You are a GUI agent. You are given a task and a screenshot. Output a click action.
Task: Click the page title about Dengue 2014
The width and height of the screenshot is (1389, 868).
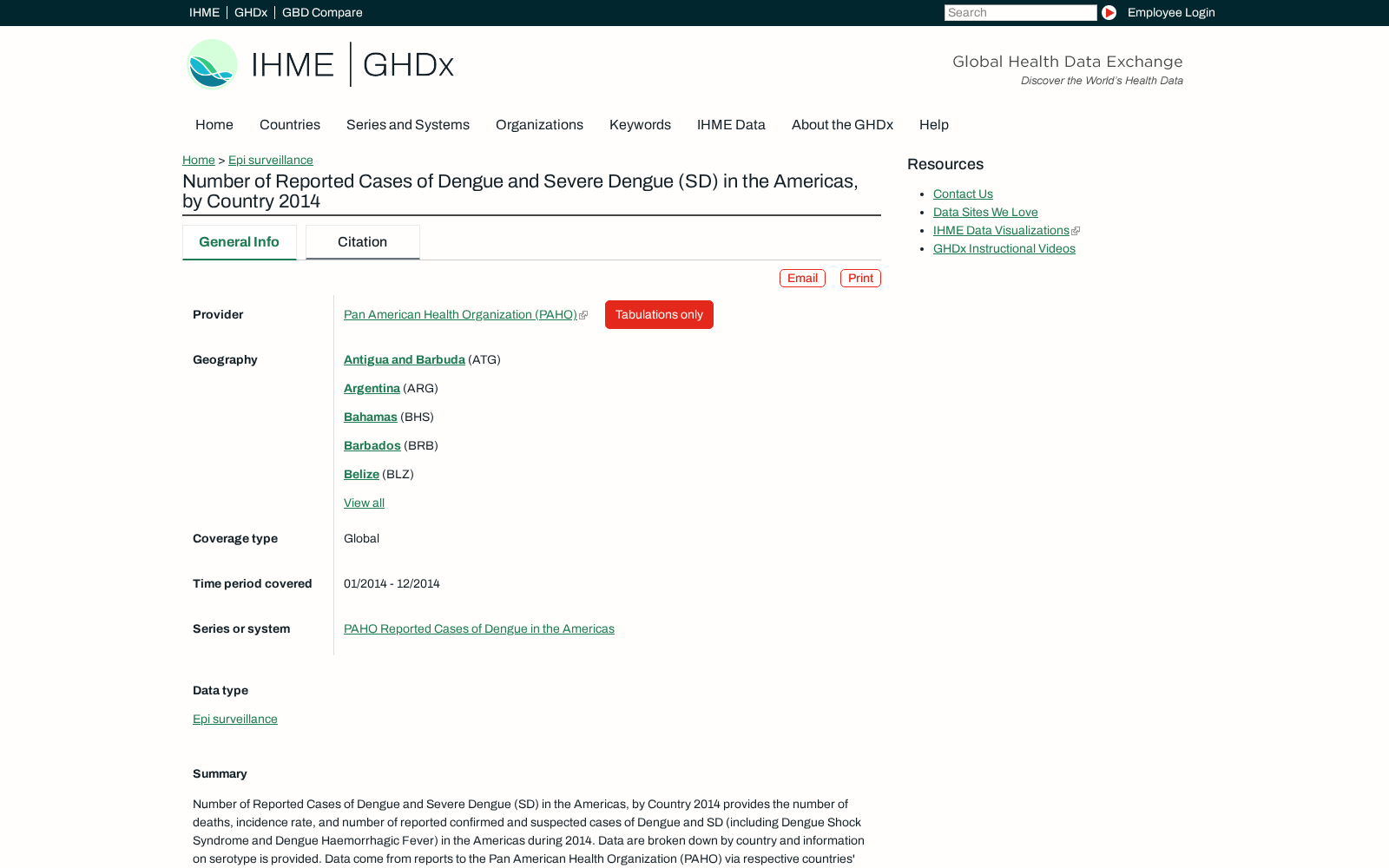click(x=520, y=191)
